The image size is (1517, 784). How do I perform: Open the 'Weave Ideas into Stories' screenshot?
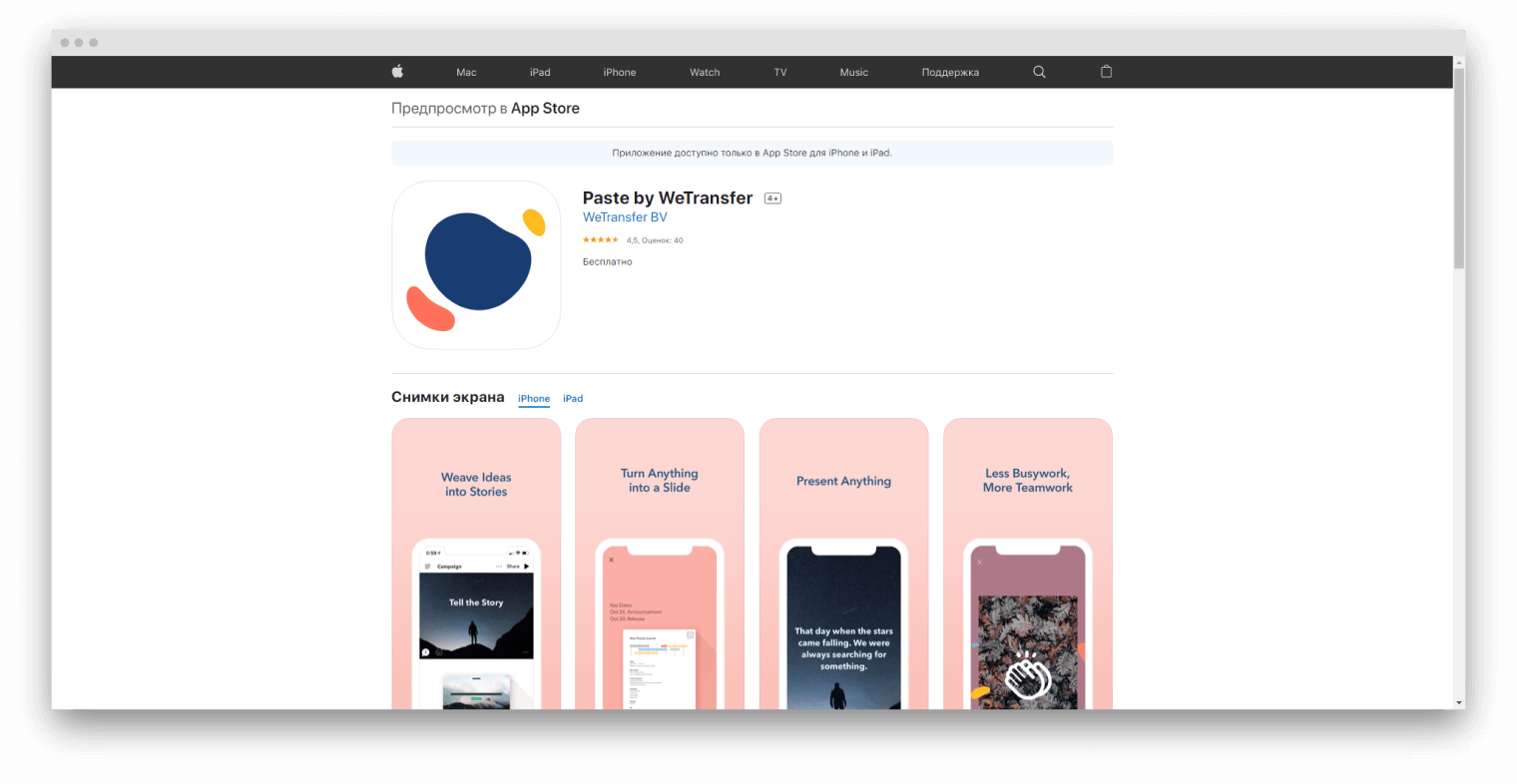pyautogui.click(x=476, y=564)
